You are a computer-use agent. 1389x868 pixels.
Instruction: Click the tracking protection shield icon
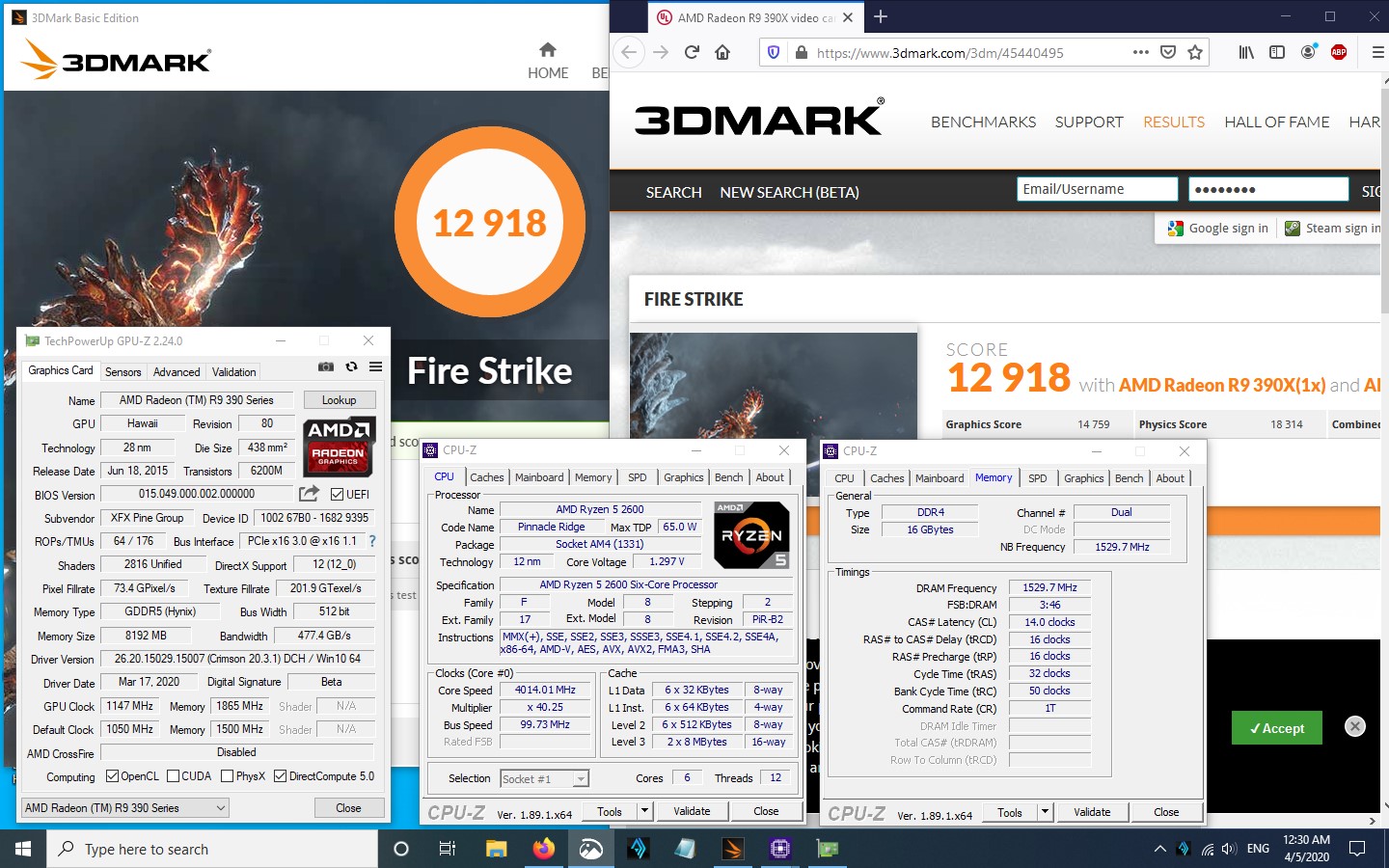pos(773,53)
